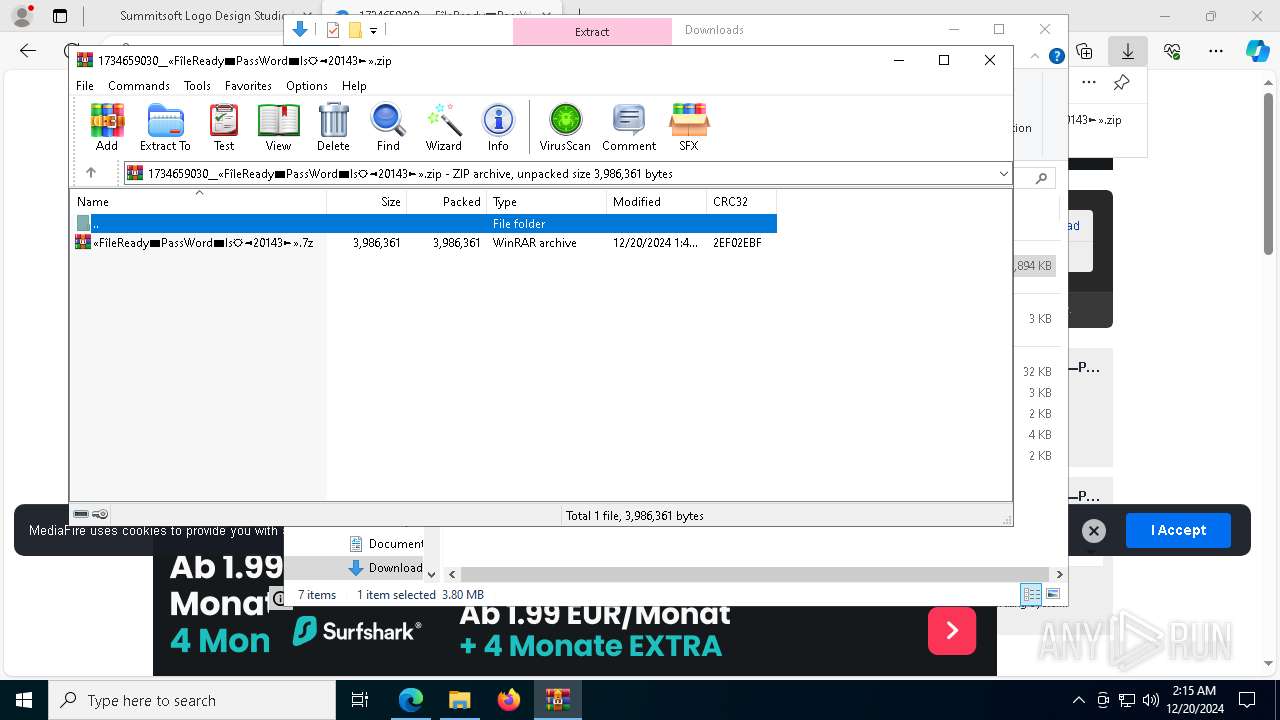
Task: Sort by Modified column header
Action: point(657,201)
